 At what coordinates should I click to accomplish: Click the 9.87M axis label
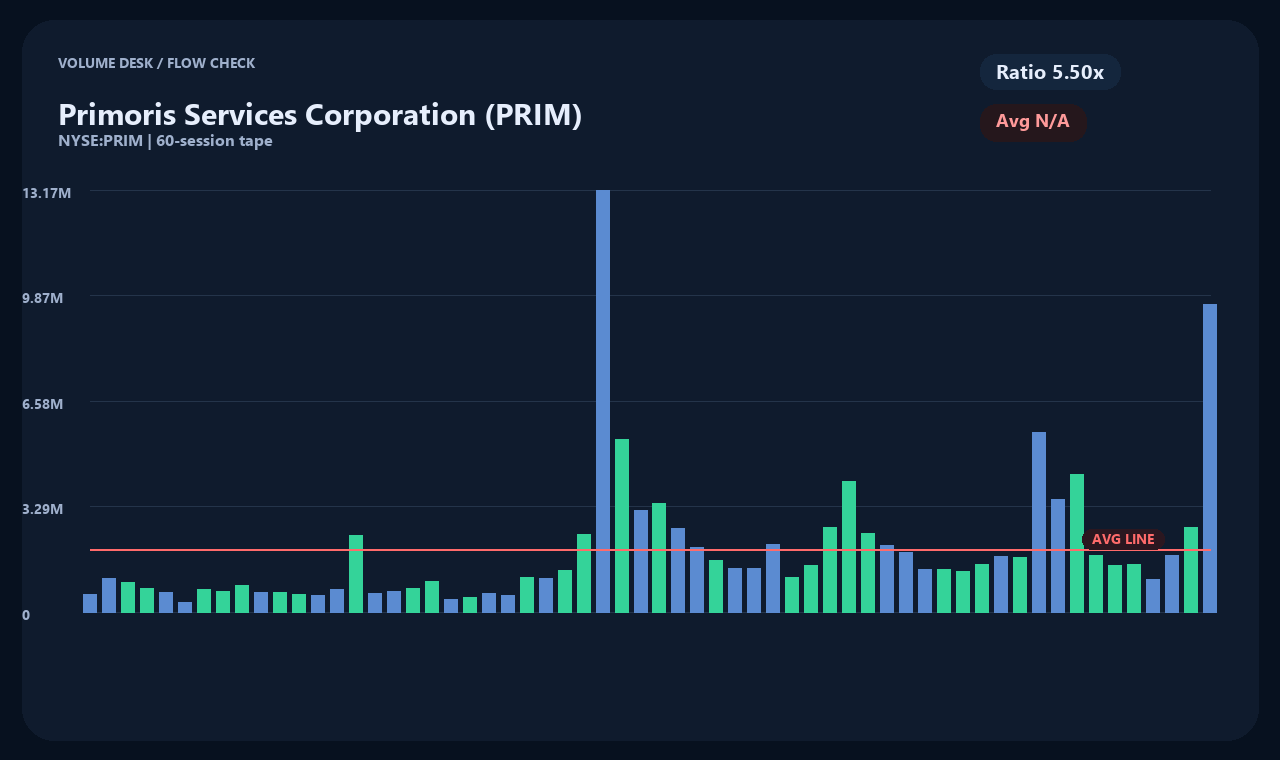(44, 298)
